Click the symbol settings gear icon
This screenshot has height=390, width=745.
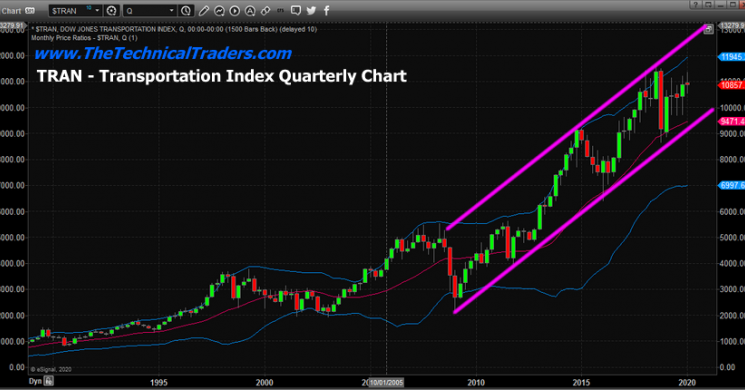pos(111,10)
